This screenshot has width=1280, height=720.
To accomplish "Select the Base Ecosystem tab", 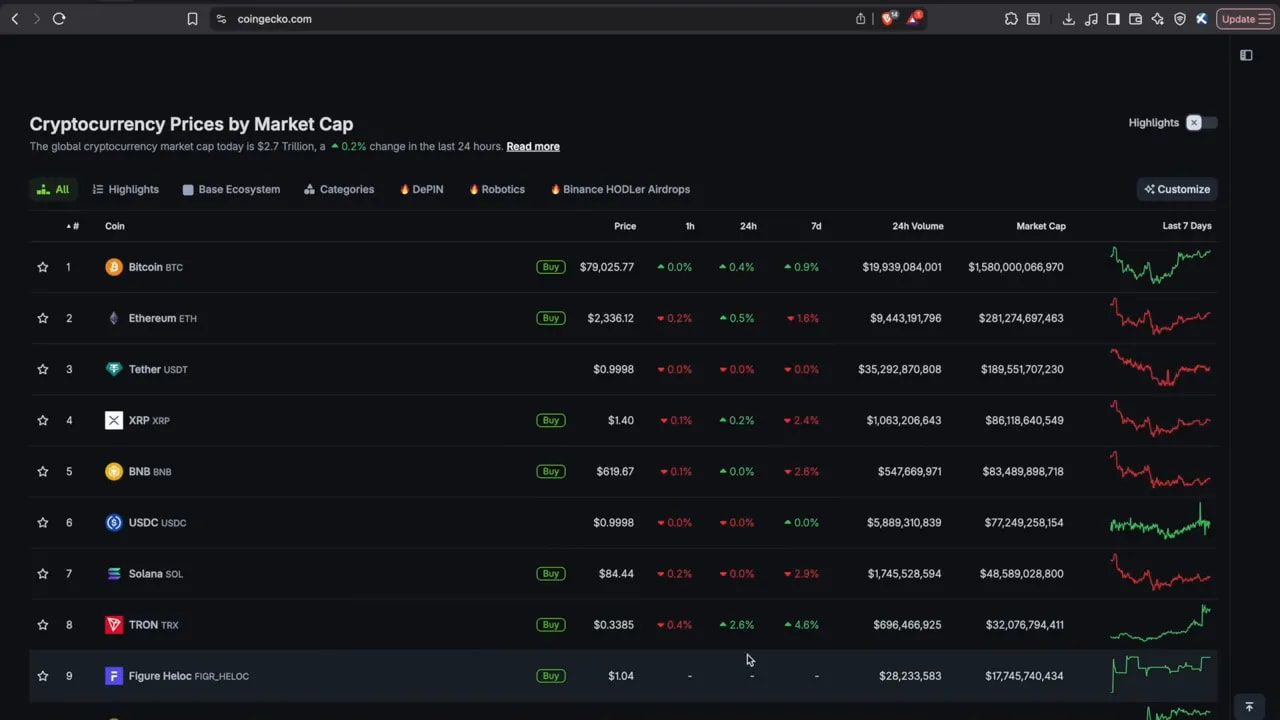I will point(231,189).
